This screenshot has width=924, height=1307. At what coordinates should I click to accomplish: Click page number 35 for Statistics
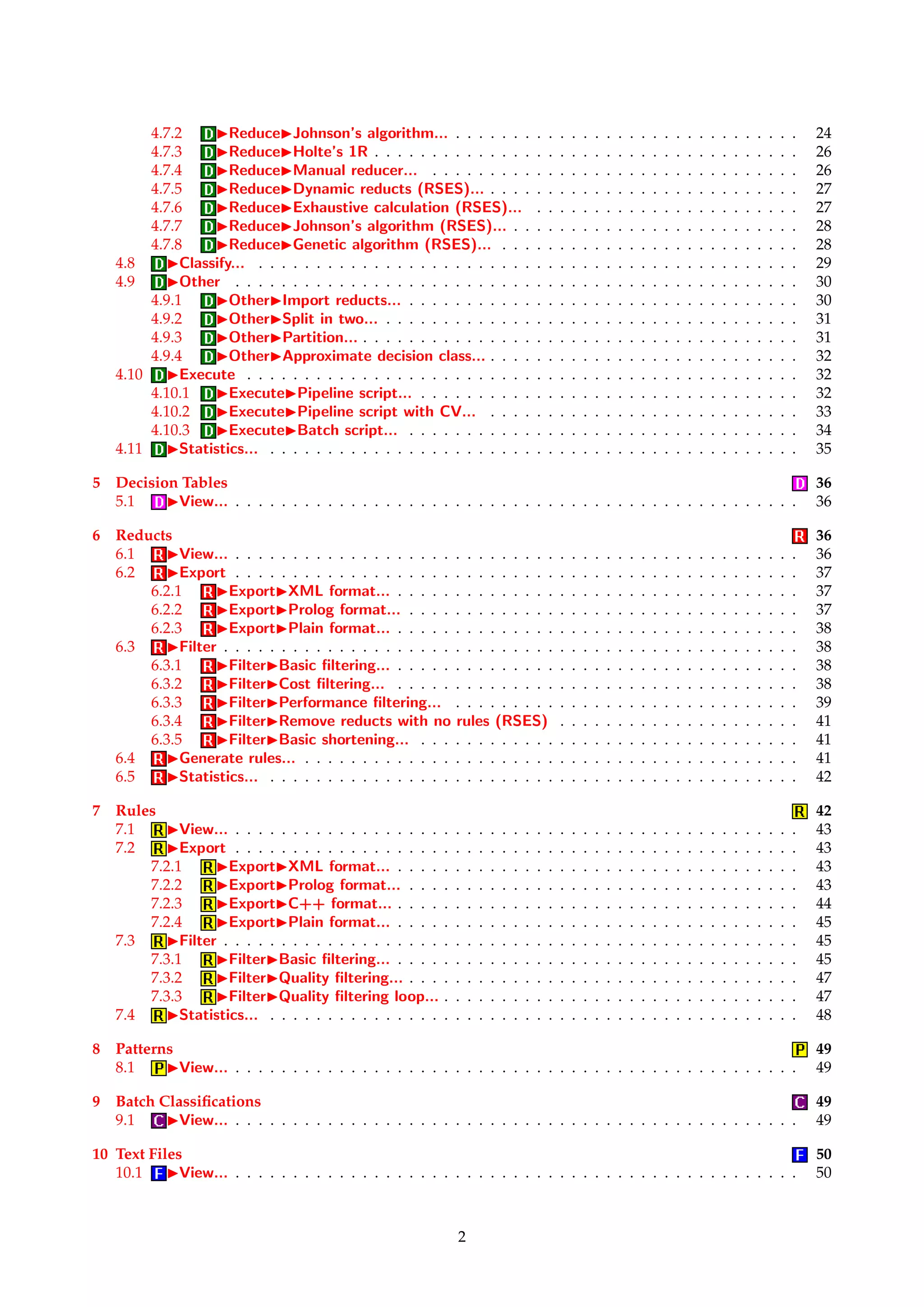click(x=823, y=449)
